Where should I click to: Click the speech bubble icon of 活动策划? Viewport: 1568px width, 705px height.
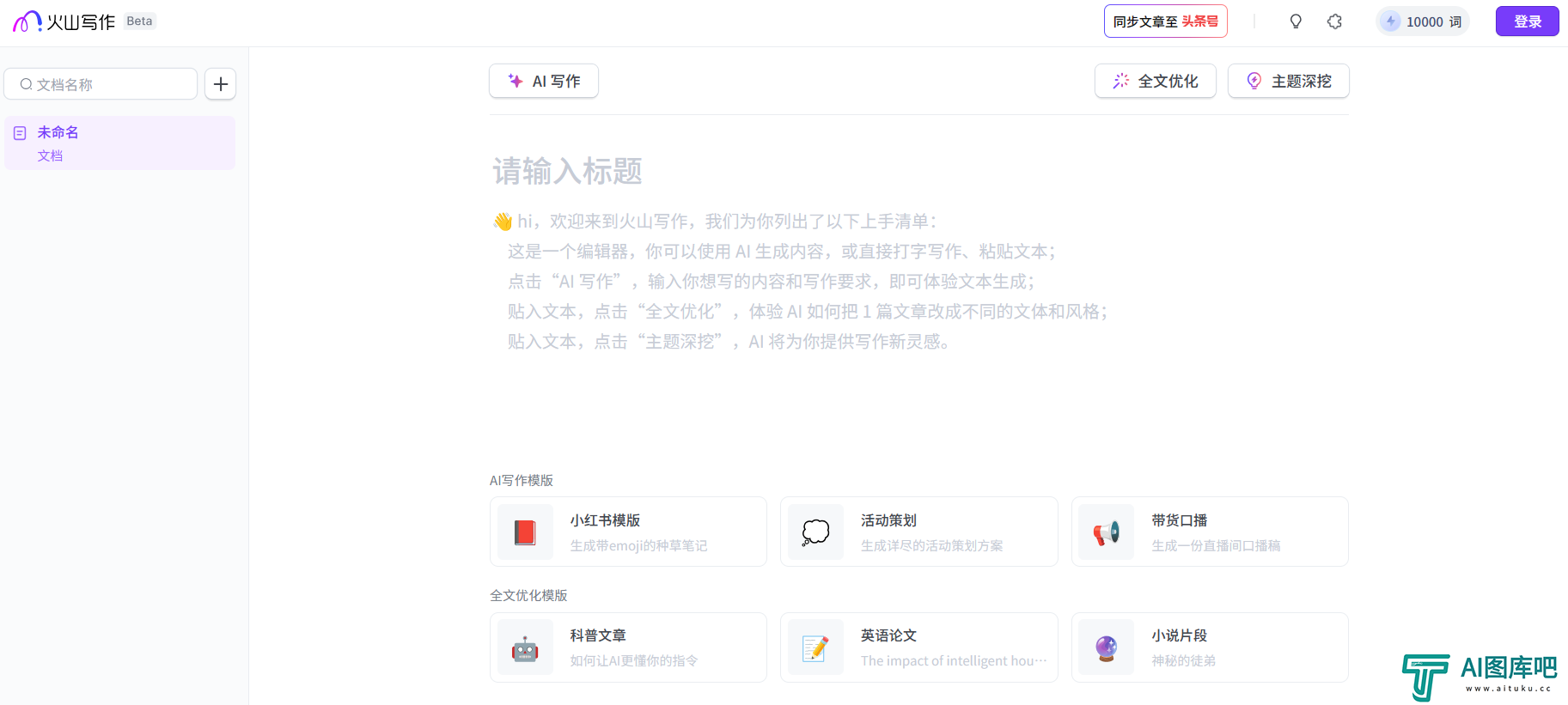(815, 532)
